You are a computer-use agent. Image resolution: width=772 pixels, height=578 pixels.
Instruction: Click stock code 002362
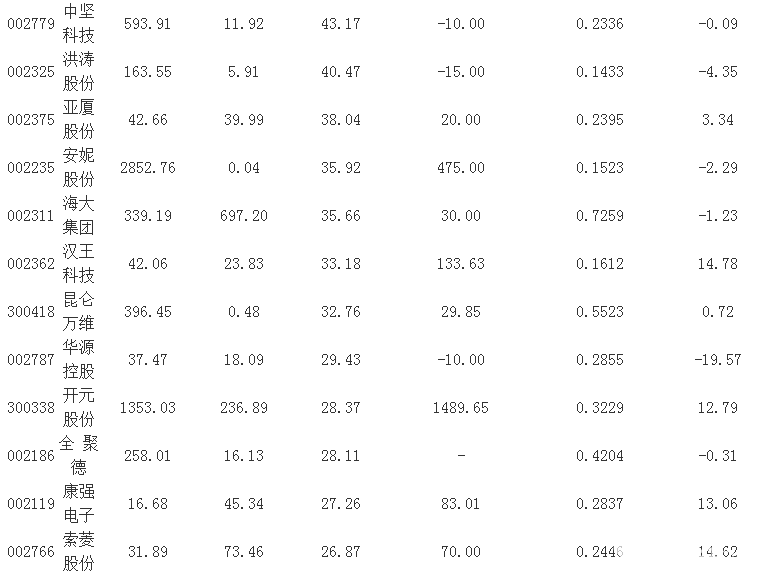click(29, 264)
